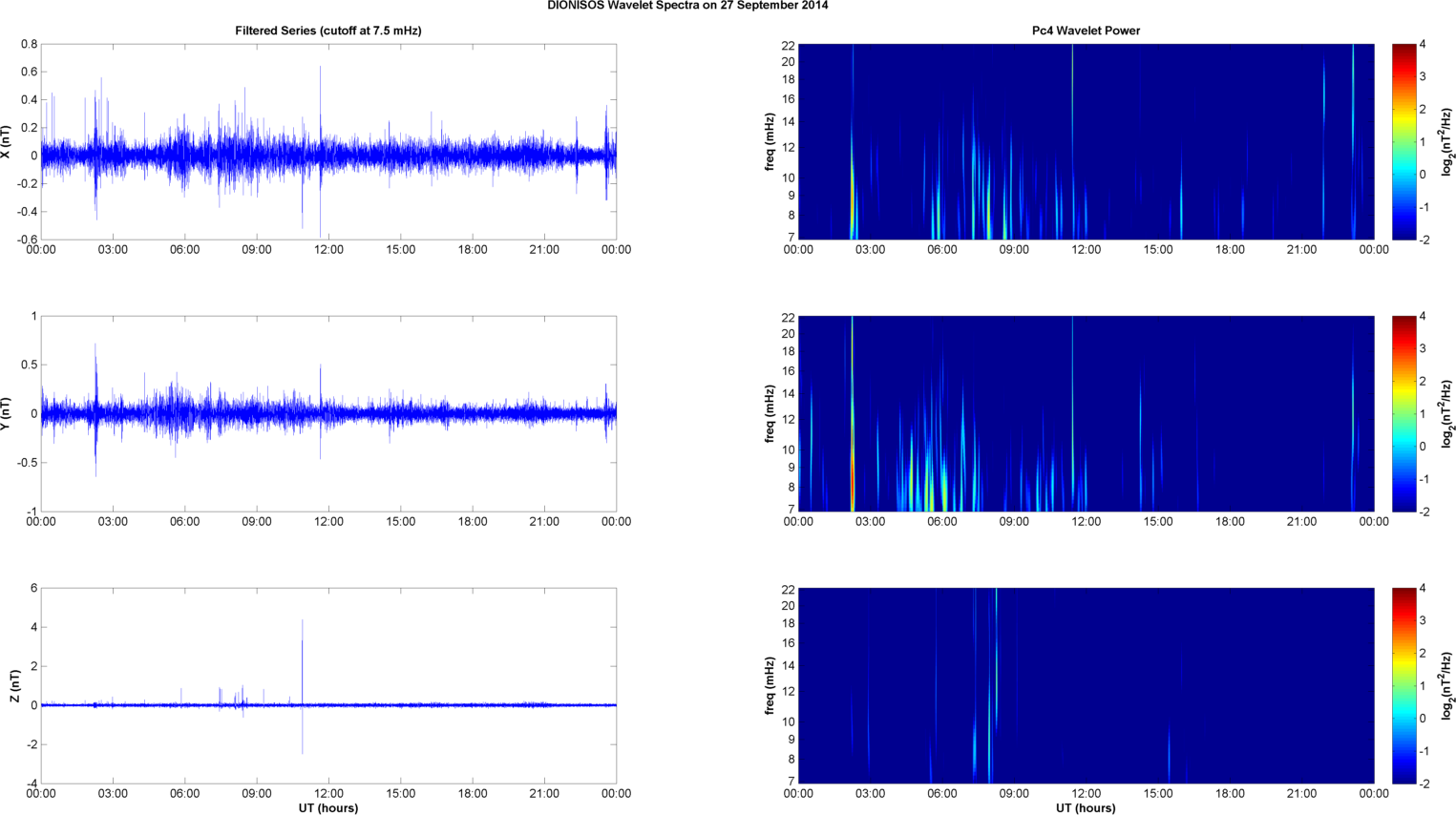
Task: Click the 'X (nT)' axis label
Action: pos(7,141)
